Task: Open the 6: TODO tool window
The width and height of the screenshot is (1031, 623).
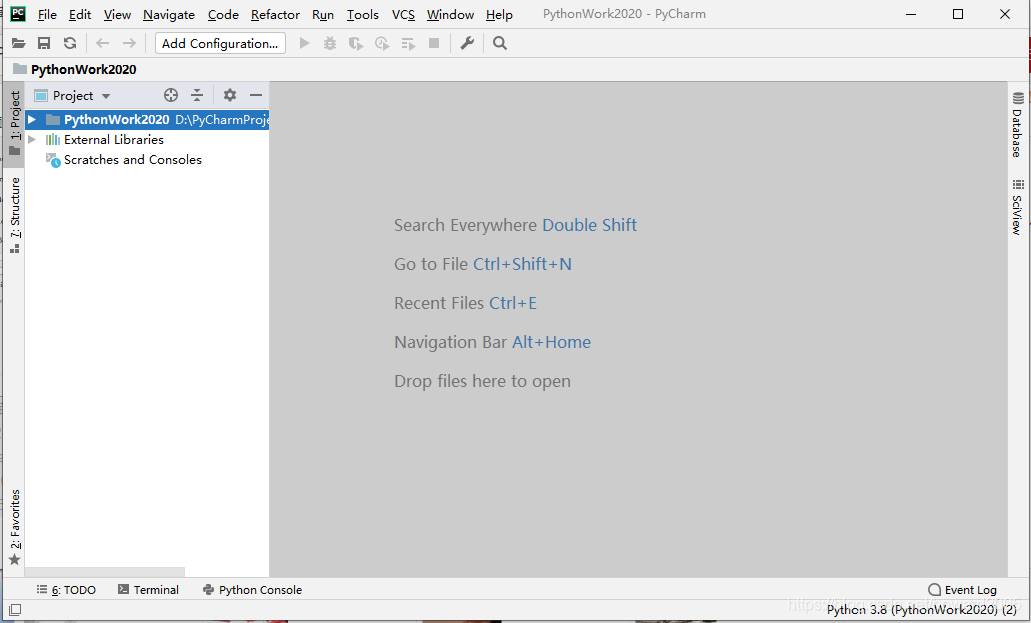Action: (66, 590)
